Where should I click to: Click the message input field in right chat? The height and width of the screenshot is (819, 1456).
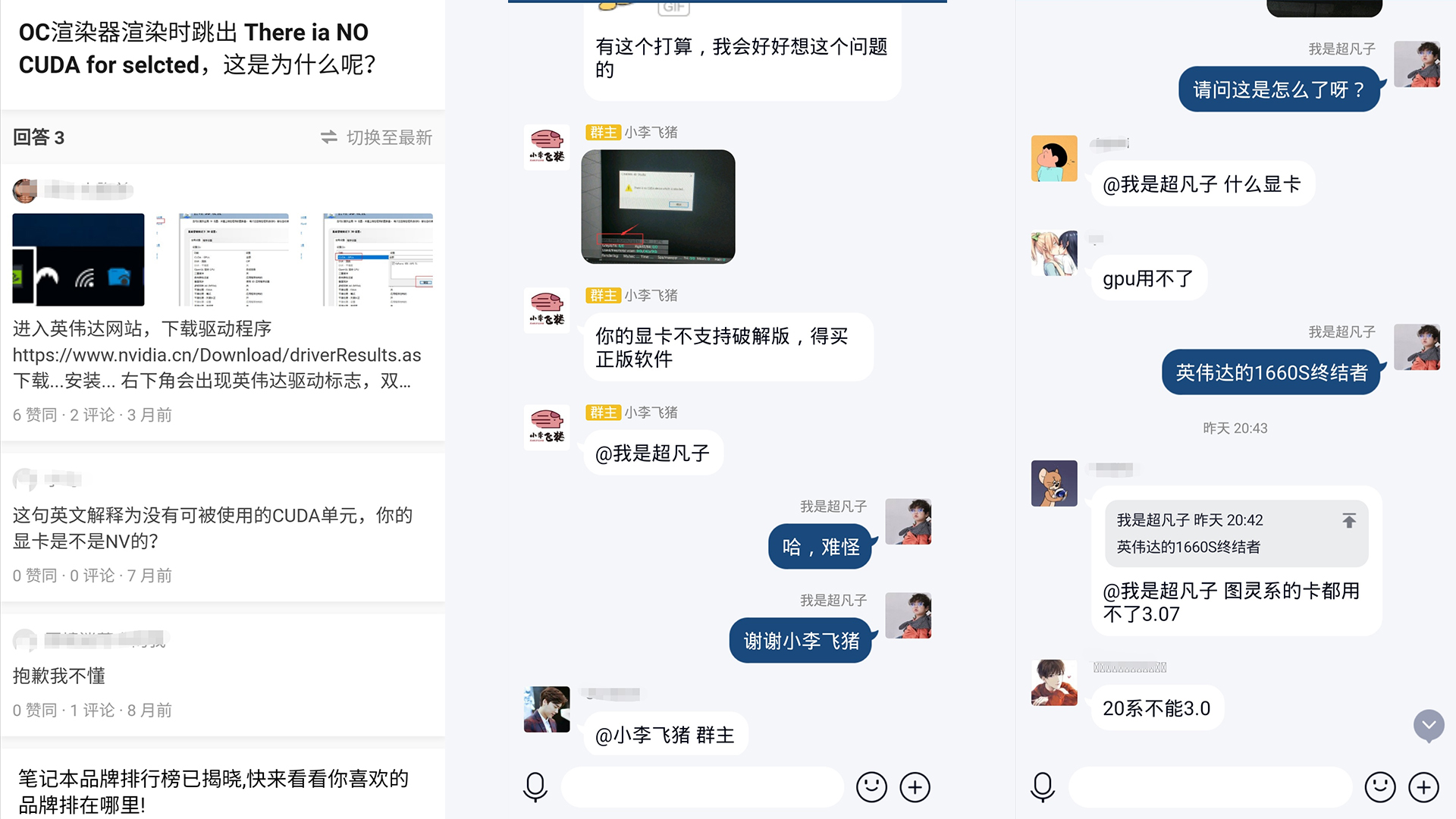(1210, 787)
